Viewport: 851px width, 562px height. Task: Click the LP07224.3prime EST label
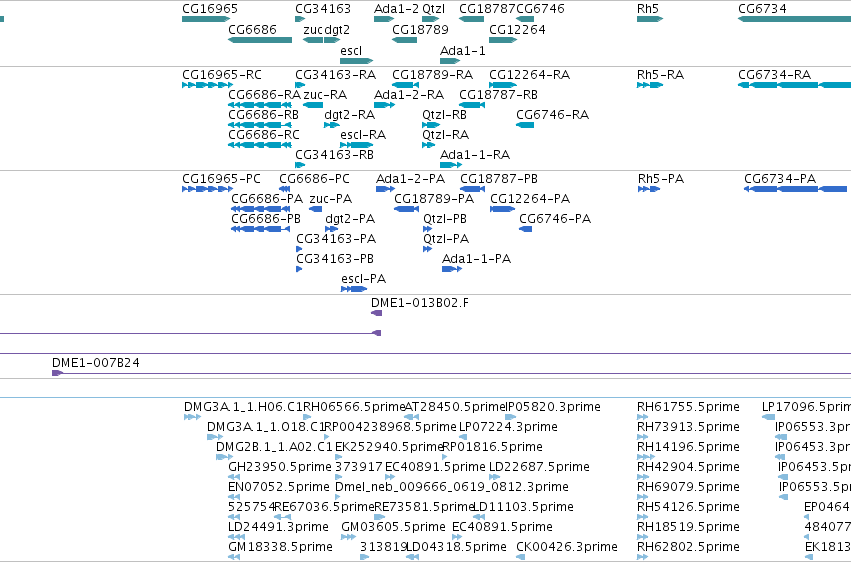[x=508, y=427]
